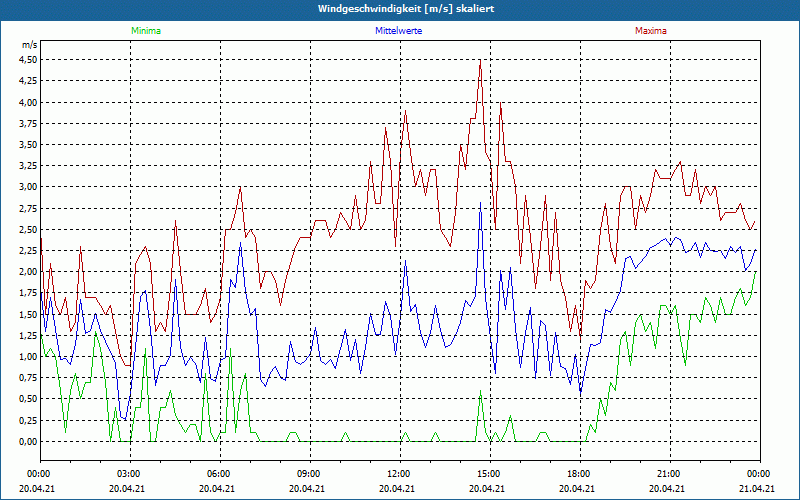Click the blue Mittelwerte legend label
Screen dimensions: 800x500
coord(398,31)
